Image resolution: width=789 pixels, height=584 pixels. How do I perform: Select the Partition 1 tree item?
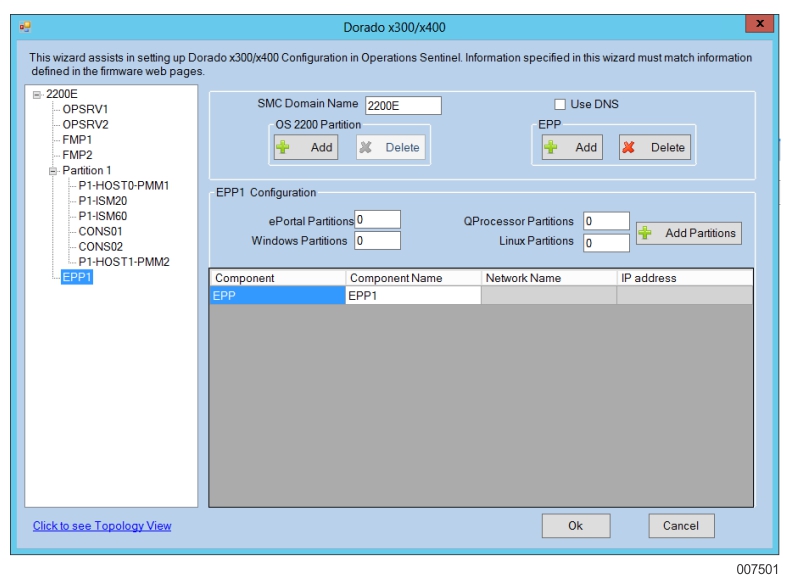[x=87, y=170]
